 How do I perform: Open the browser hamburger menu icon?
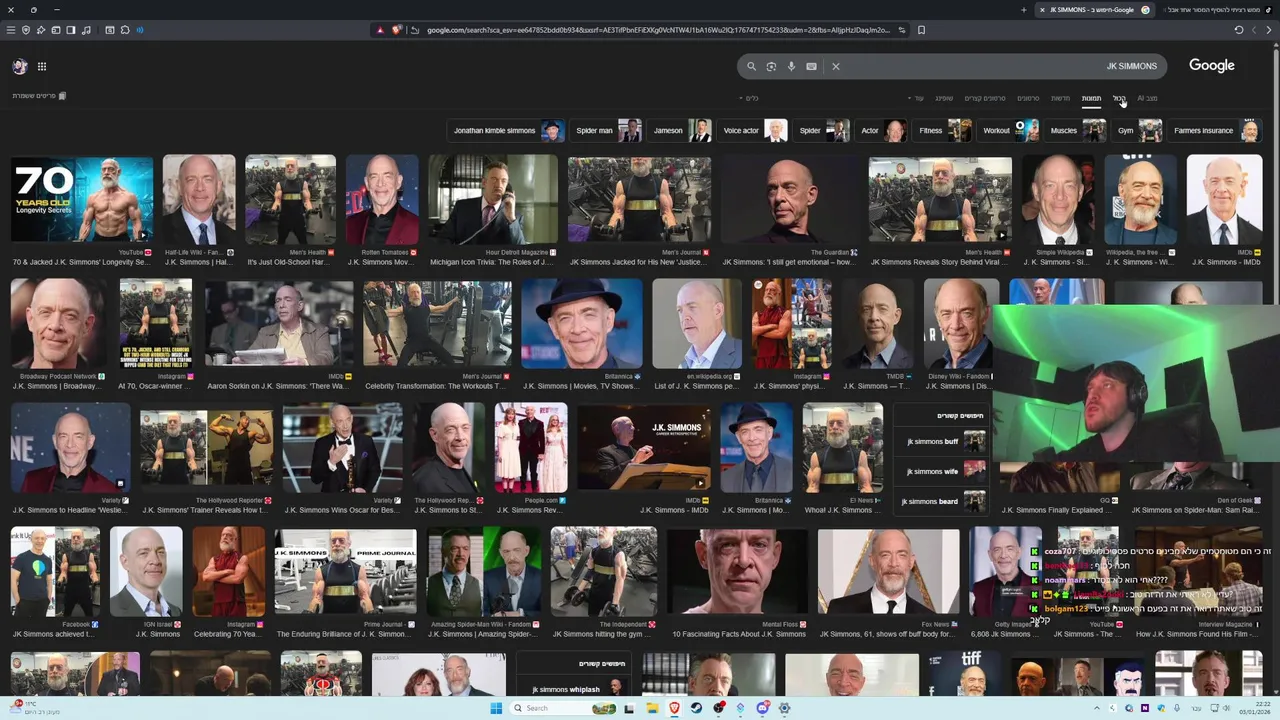coord(11,30)
